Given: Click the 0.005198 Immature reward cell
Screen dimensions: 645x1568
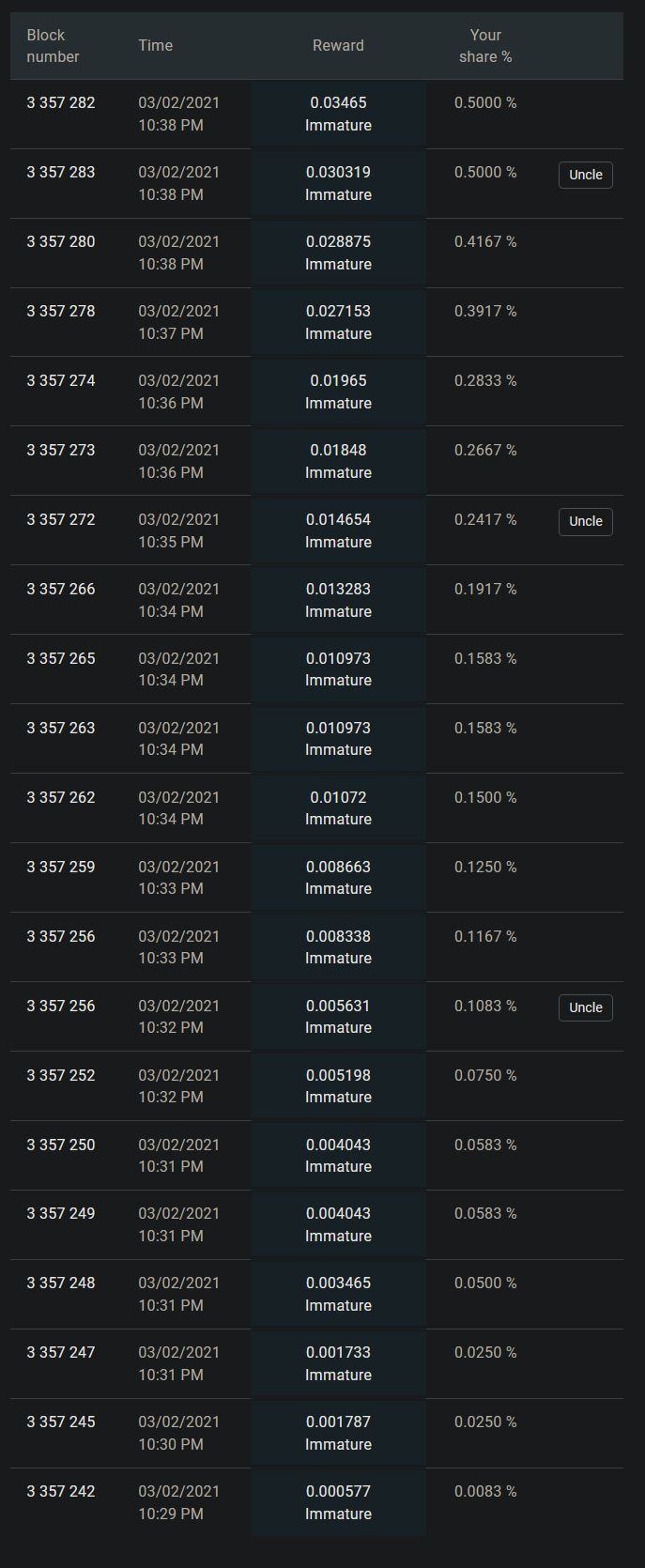Looking at the screenshot, I should [338, 1086].
